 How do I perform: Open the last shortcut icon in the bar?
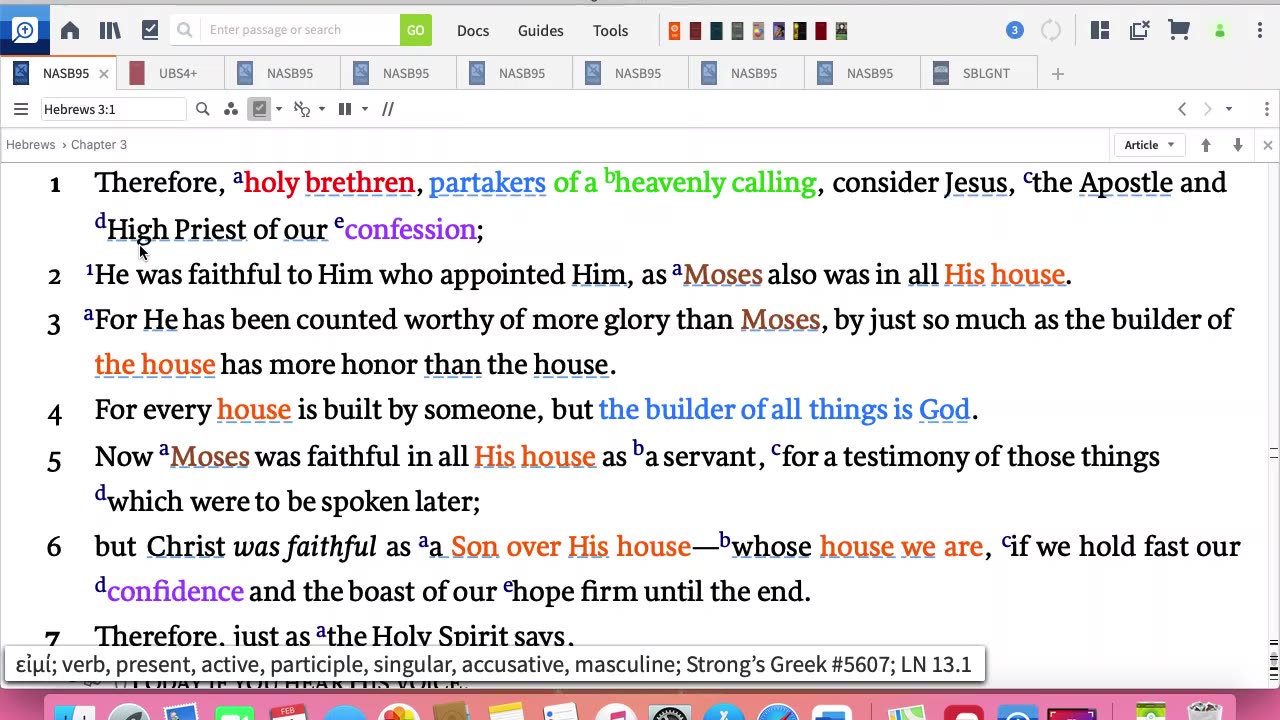[x=841, y=31]
